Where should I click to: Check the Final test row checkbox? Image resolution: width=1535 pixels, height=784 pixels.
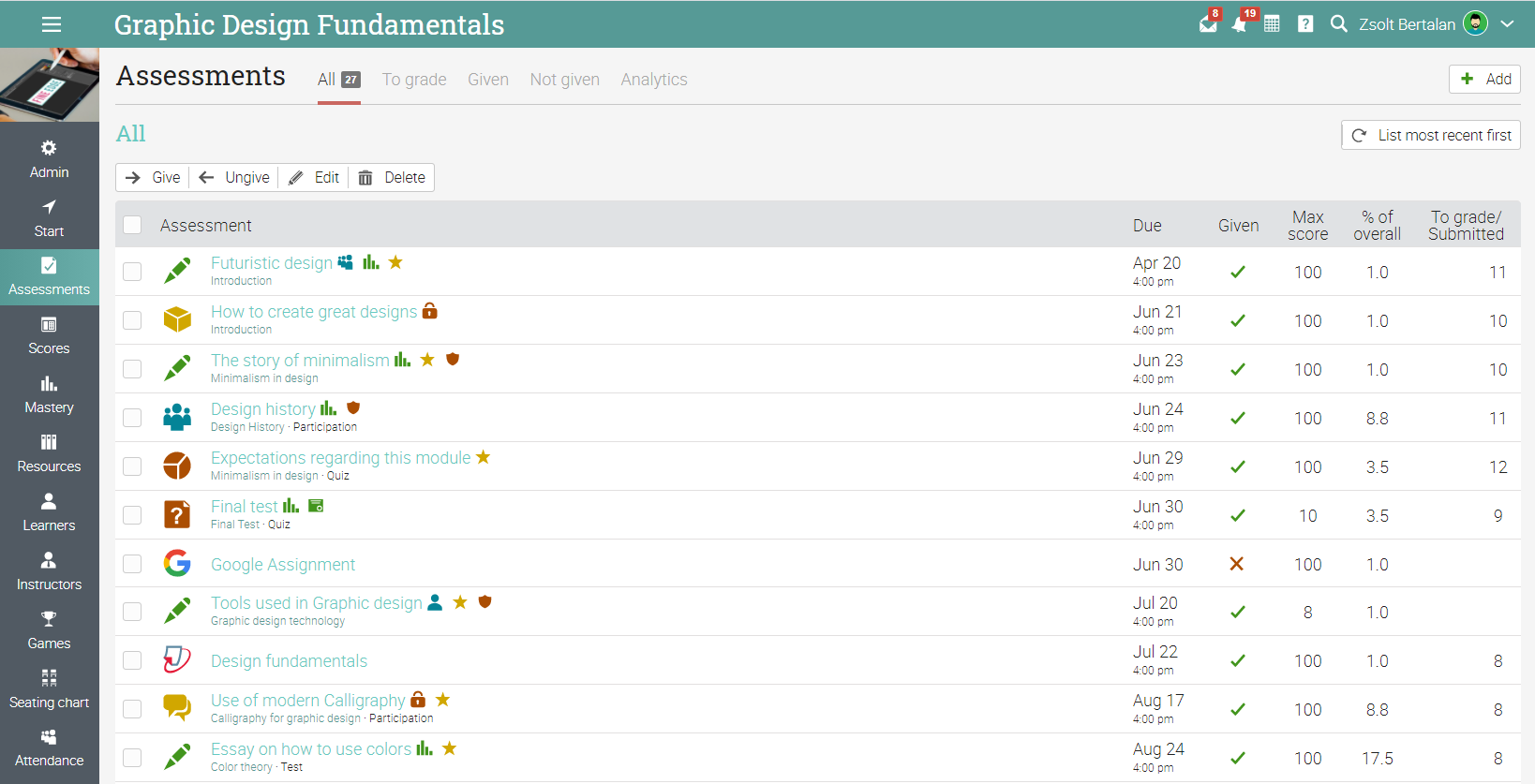[x=132, y=515]
